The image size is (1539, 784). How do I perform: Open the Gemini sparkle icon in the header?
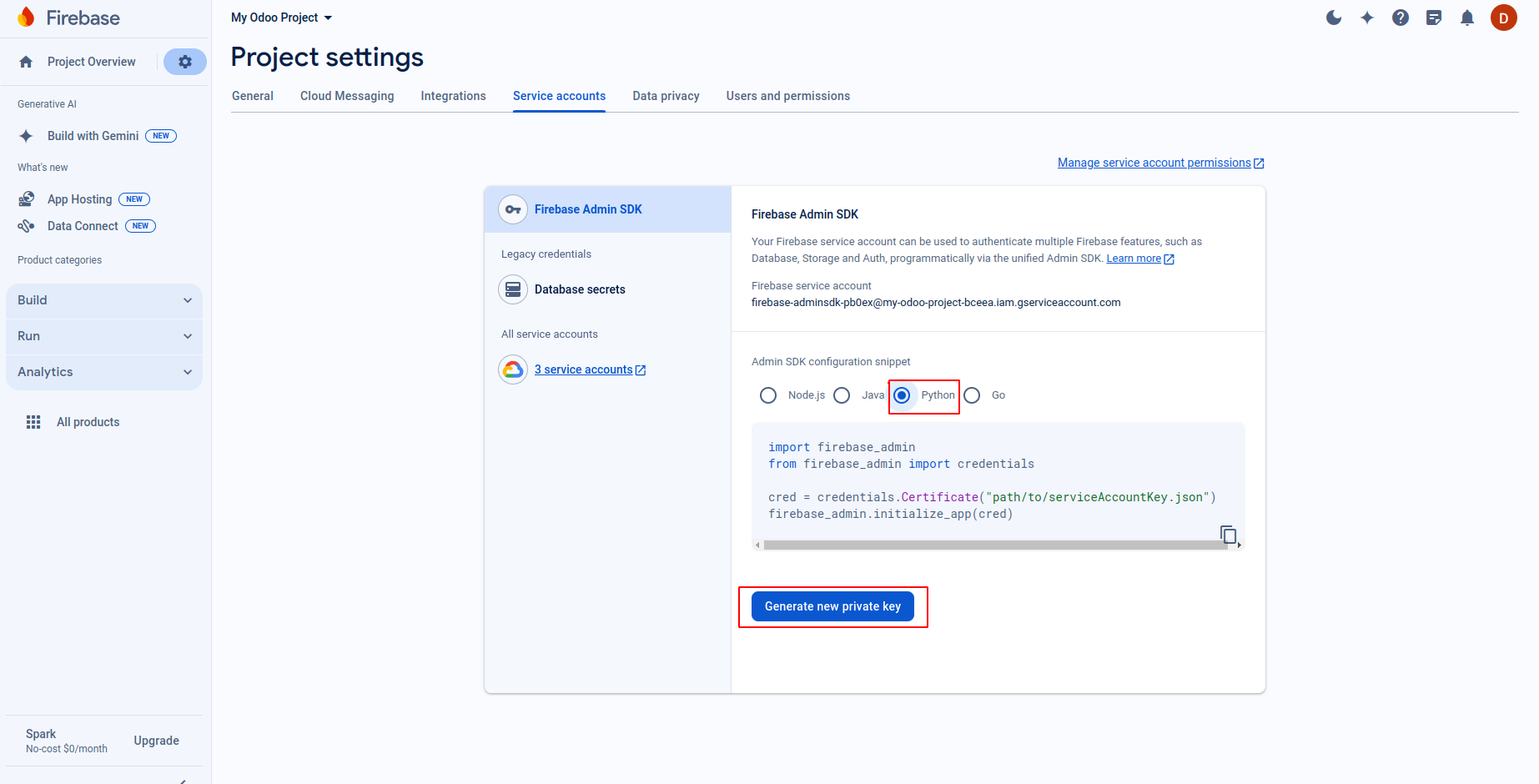point(1367,18)
